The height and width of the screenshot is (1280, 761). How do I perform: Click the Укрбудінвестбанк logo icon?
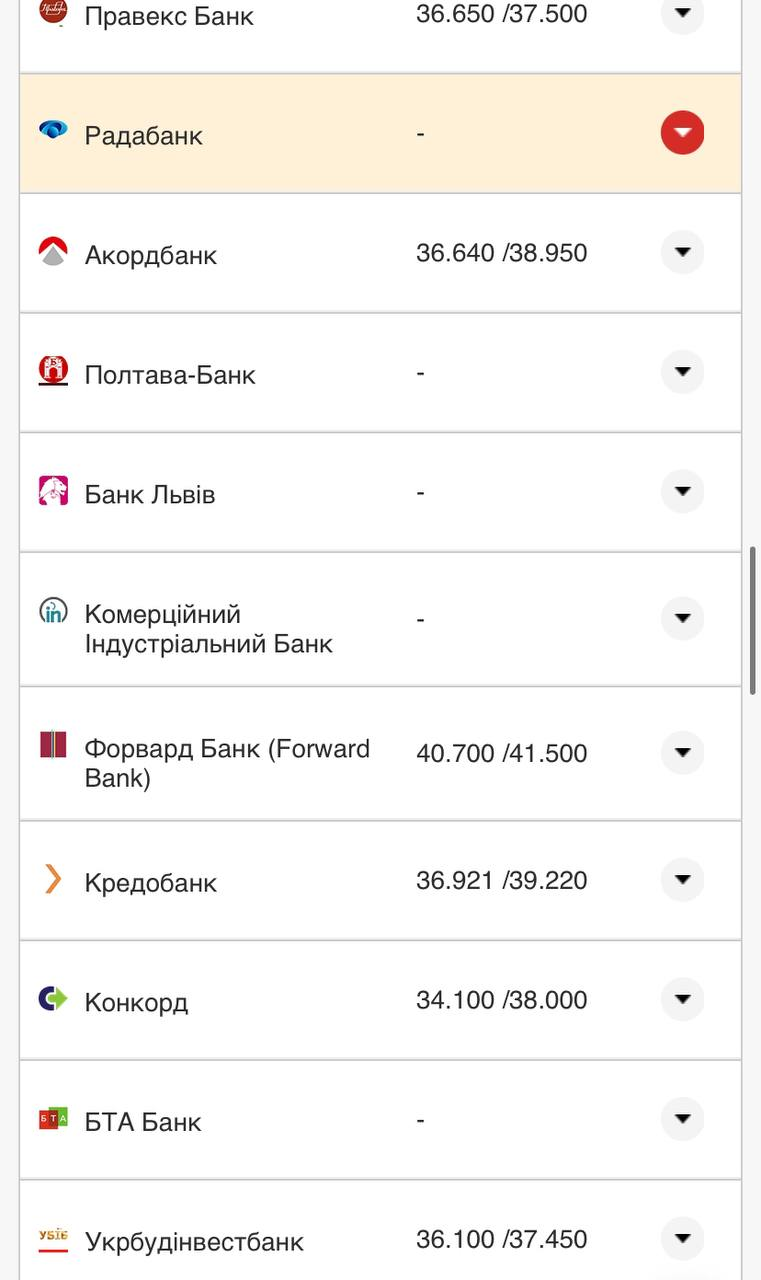pyautogui.click(x=53, y=1239)
